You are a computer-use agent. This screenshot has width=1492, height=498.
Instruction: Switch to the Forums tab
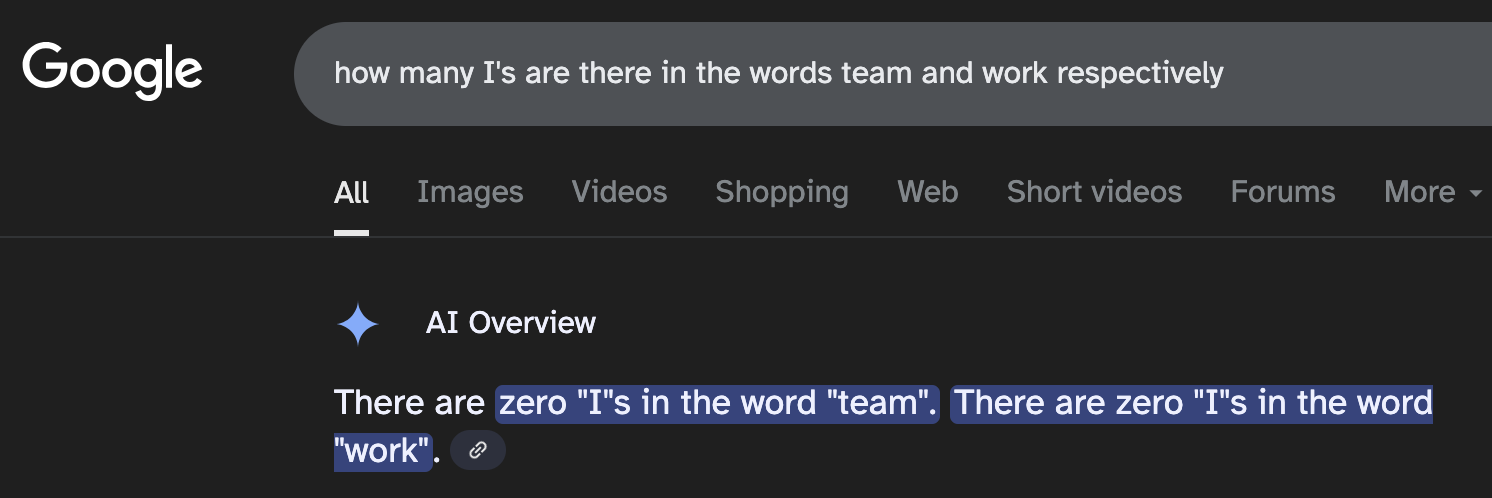1283,191
